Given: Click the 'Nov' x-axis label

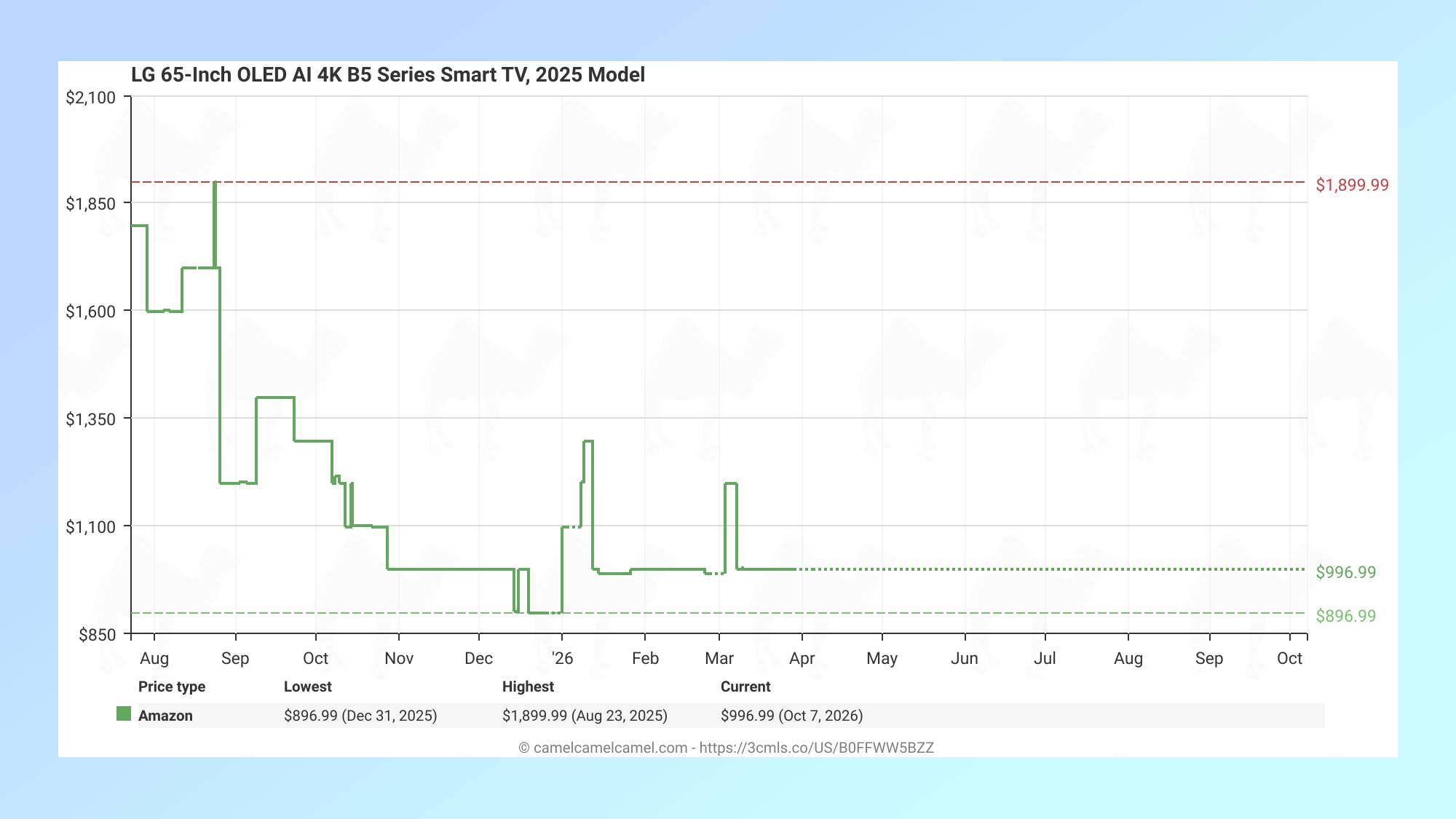Looking at the screenshot, I should pyautogui.click(x=399, y=658).
